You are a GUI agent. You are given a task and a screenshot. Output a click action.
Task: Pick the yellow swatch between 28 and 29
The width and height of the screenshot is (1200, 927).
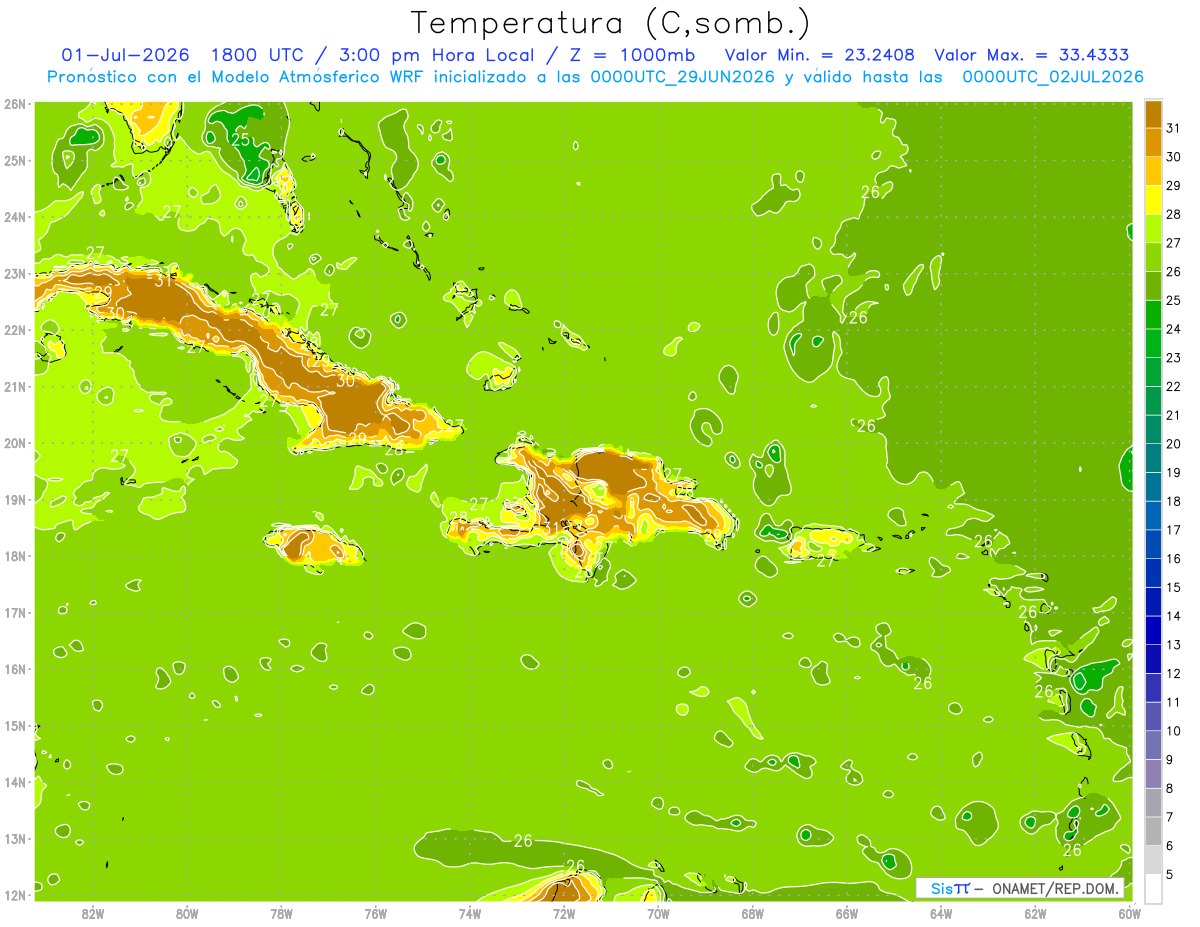[x=1153, y=200]
